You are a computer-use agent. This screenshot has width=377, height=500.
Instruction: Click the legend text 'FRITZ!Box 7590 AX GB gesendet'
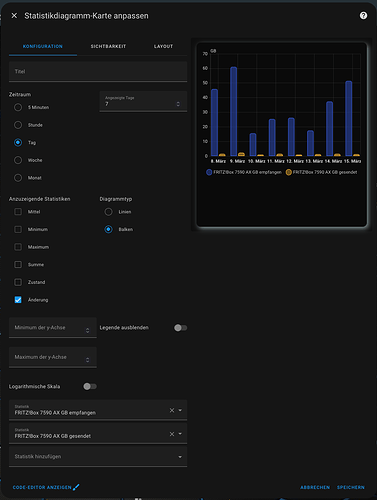(325, 172)
